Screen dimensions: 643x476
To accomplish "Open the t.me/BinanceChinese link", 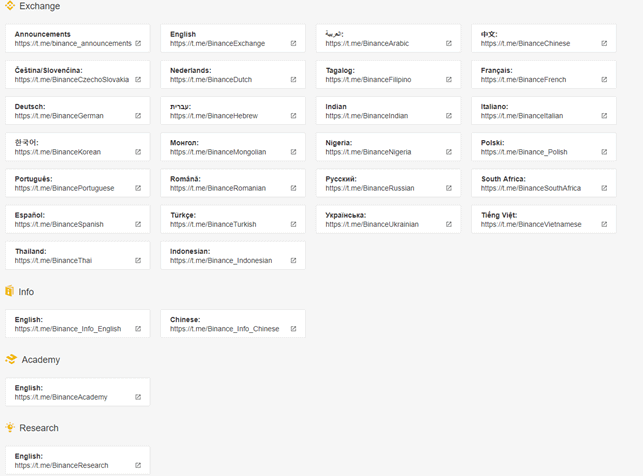I will [525, 43].
